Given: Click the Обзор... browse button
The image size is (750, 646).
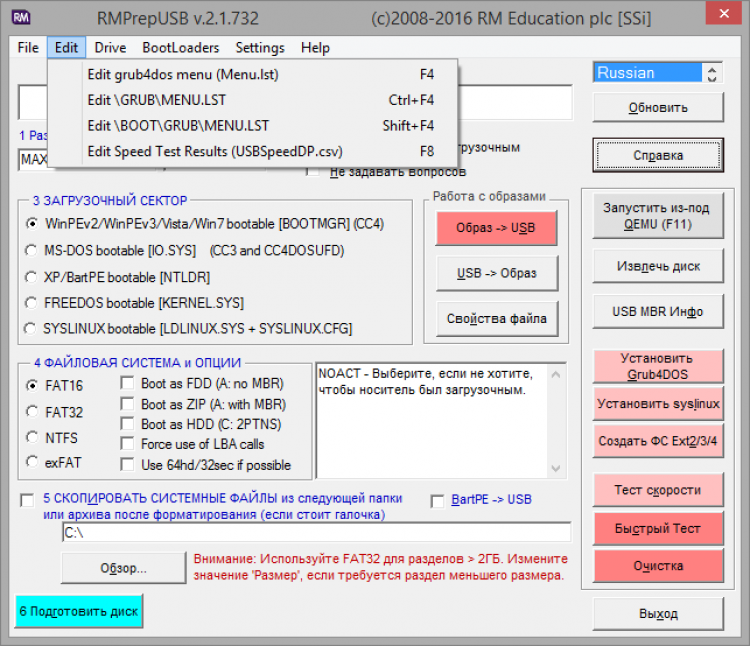Looking at the screenshot, I should coord(123,568).
